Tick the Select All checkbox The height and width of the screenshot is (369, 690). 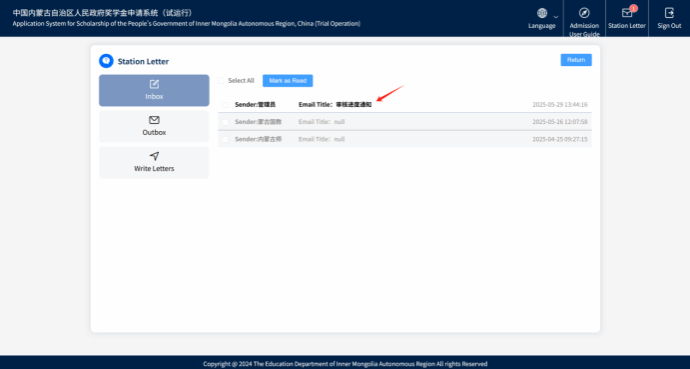coord(221,81)
